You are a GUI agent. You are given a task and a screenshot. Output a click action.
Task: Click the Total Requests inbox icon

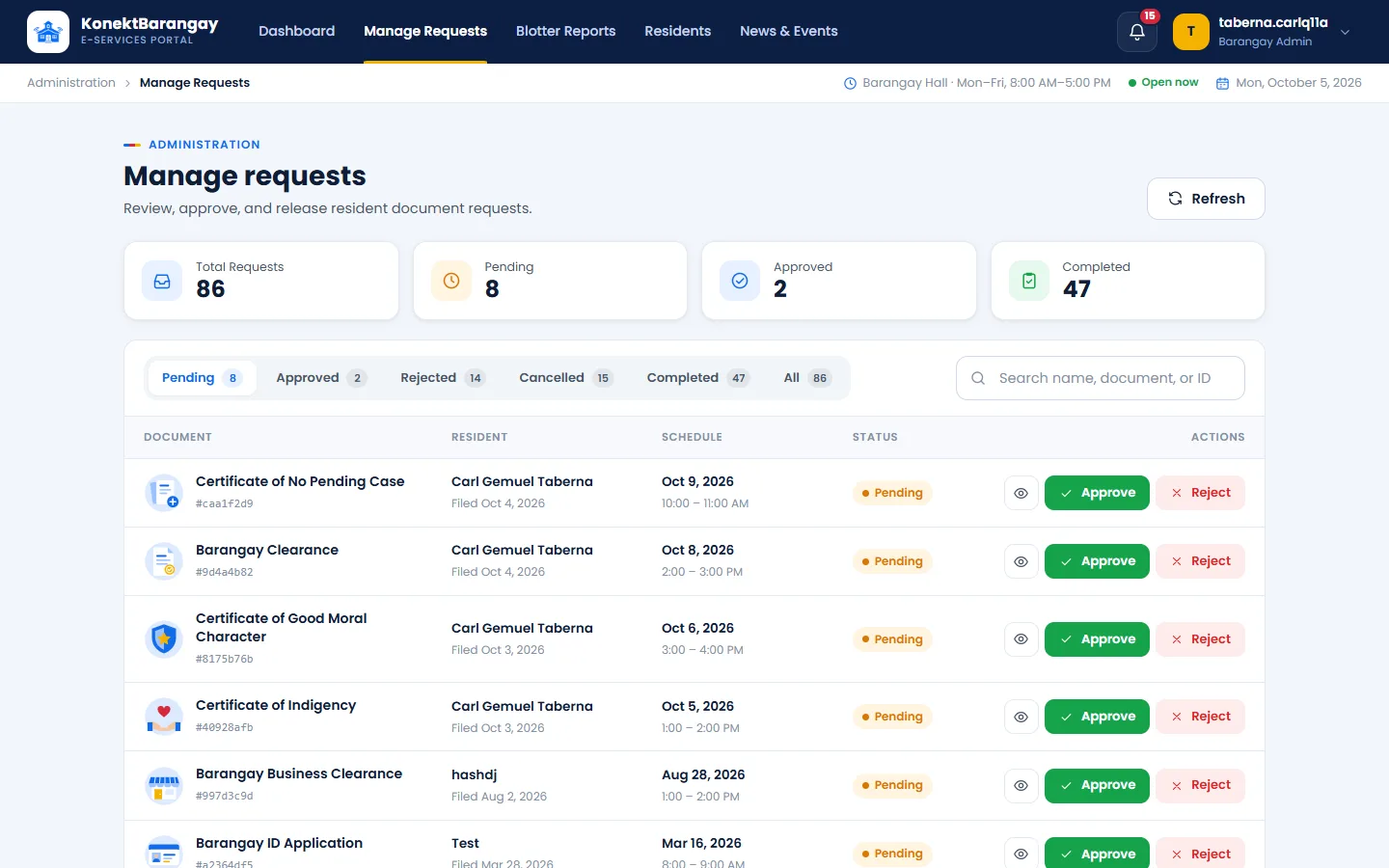(x=162, y=281)
